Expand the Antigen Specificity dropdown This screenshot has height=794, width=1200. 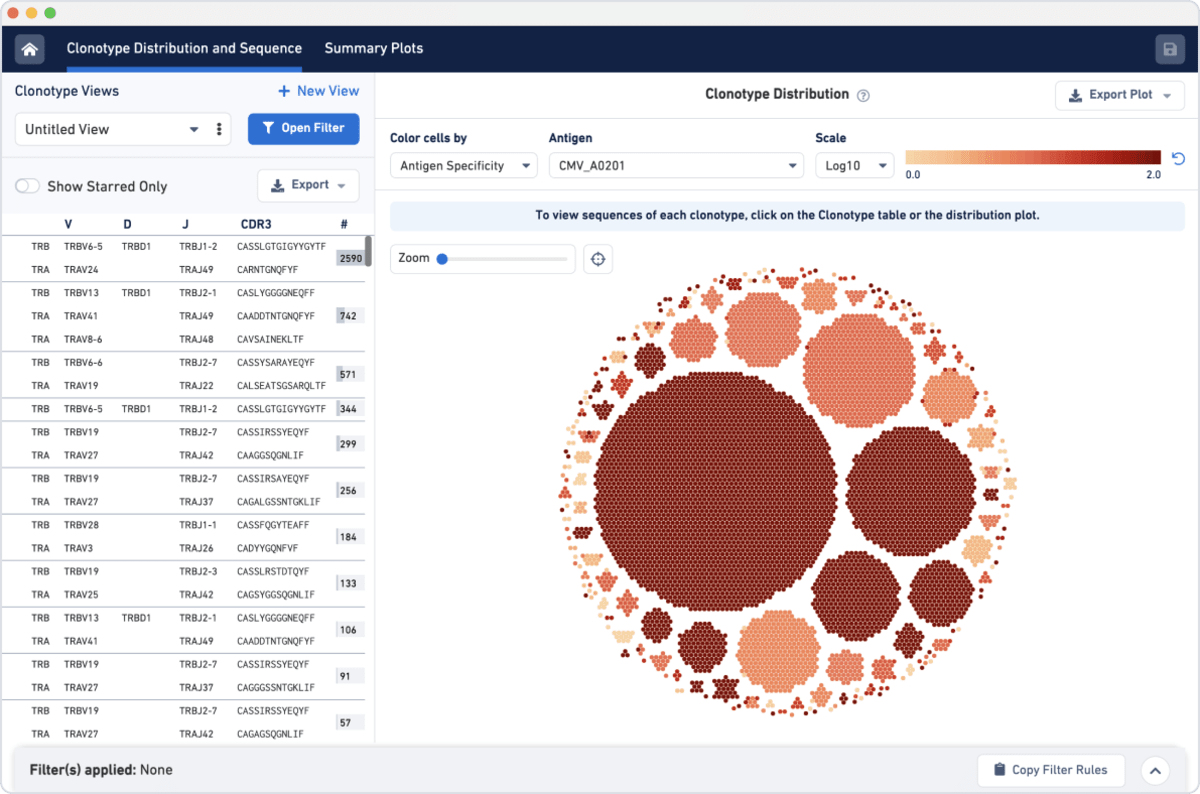pos(463,166)
